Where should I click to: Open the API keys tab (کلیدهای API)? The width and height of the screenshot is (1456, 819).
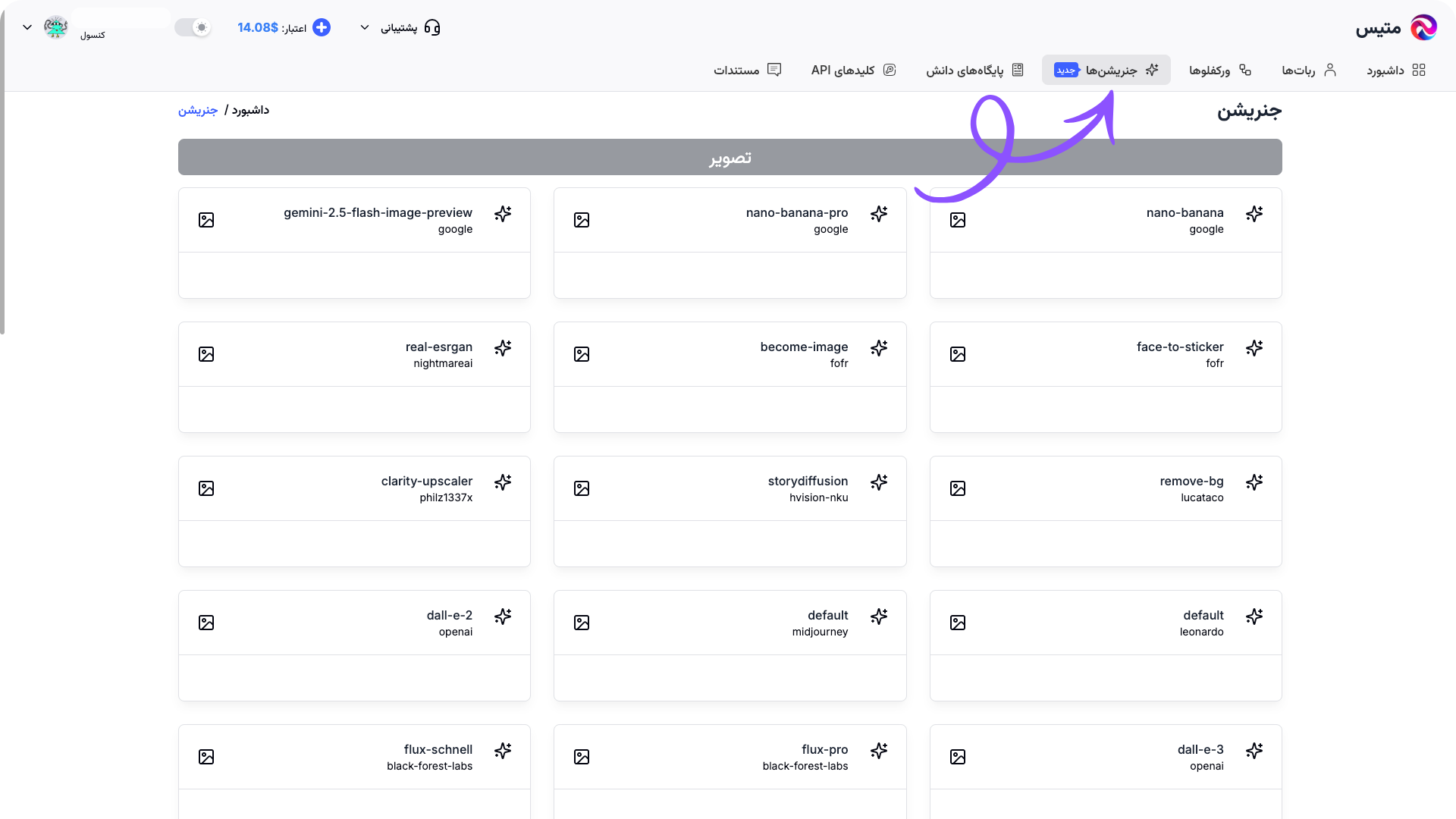854,70
